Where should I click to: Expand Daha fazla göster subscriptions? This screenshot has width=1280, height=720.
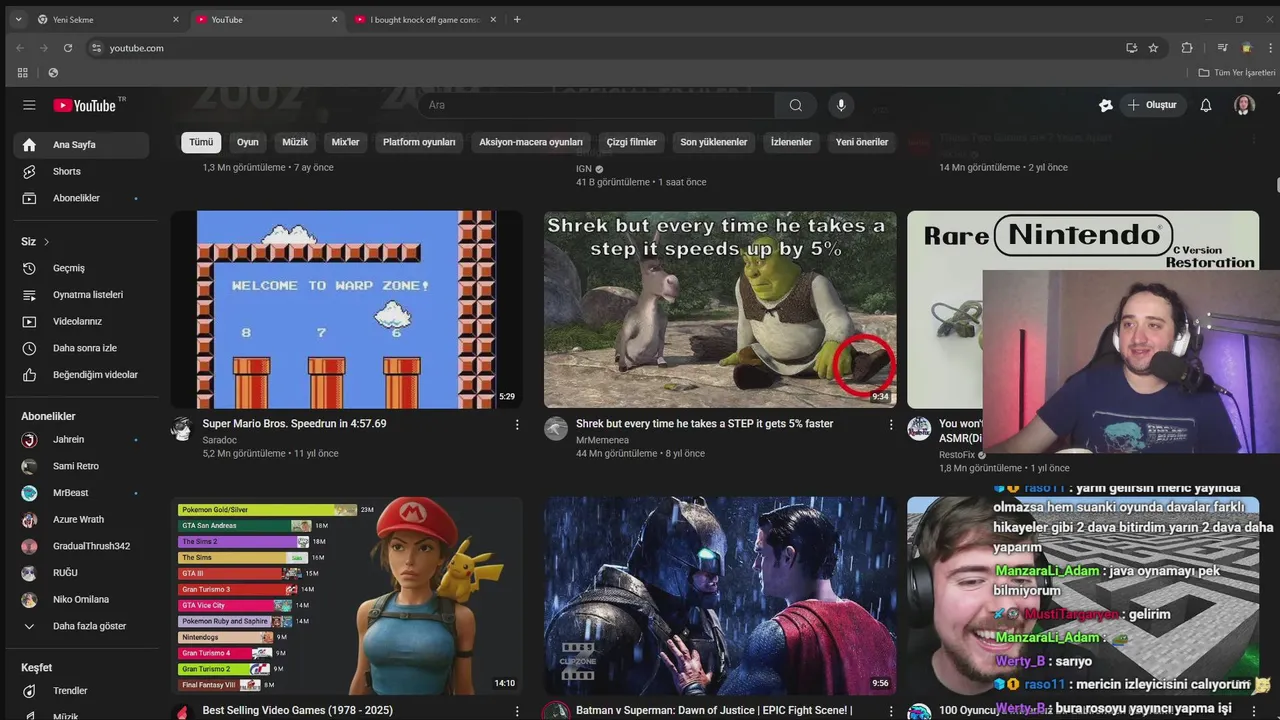pyautogui.click(x=81, y=626)
